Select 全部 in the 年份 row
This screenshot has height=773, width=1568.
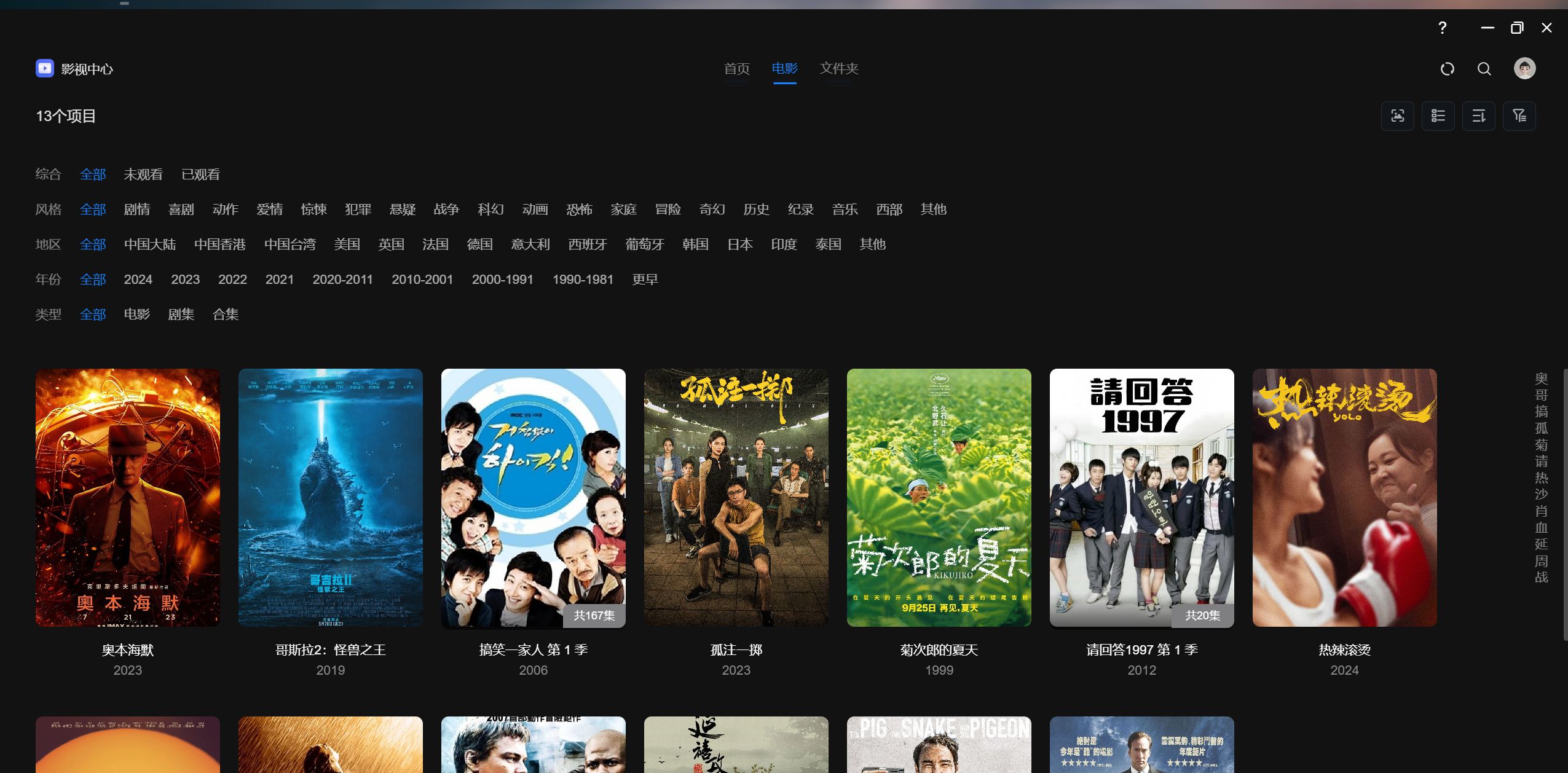tap(93, 280)
